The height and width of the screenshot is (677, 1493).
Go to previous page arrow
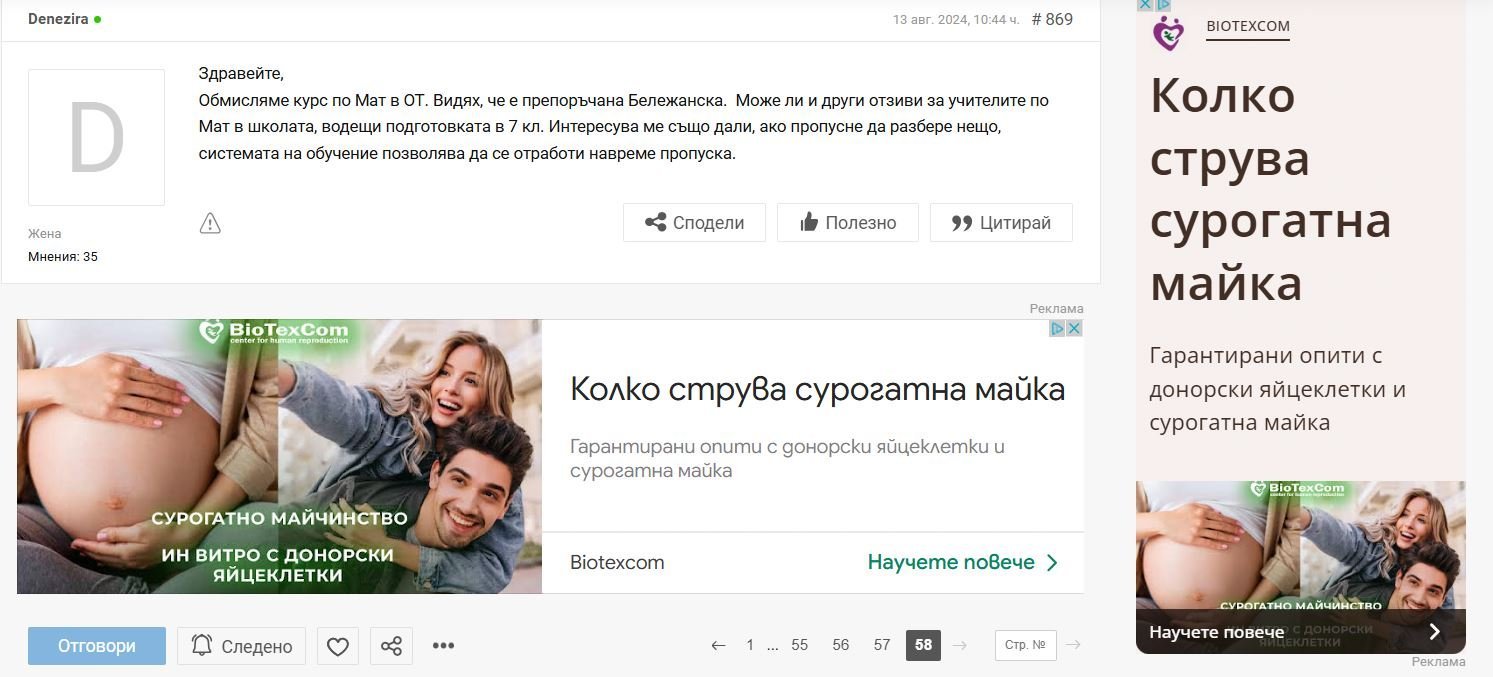[x=718, y=646]
